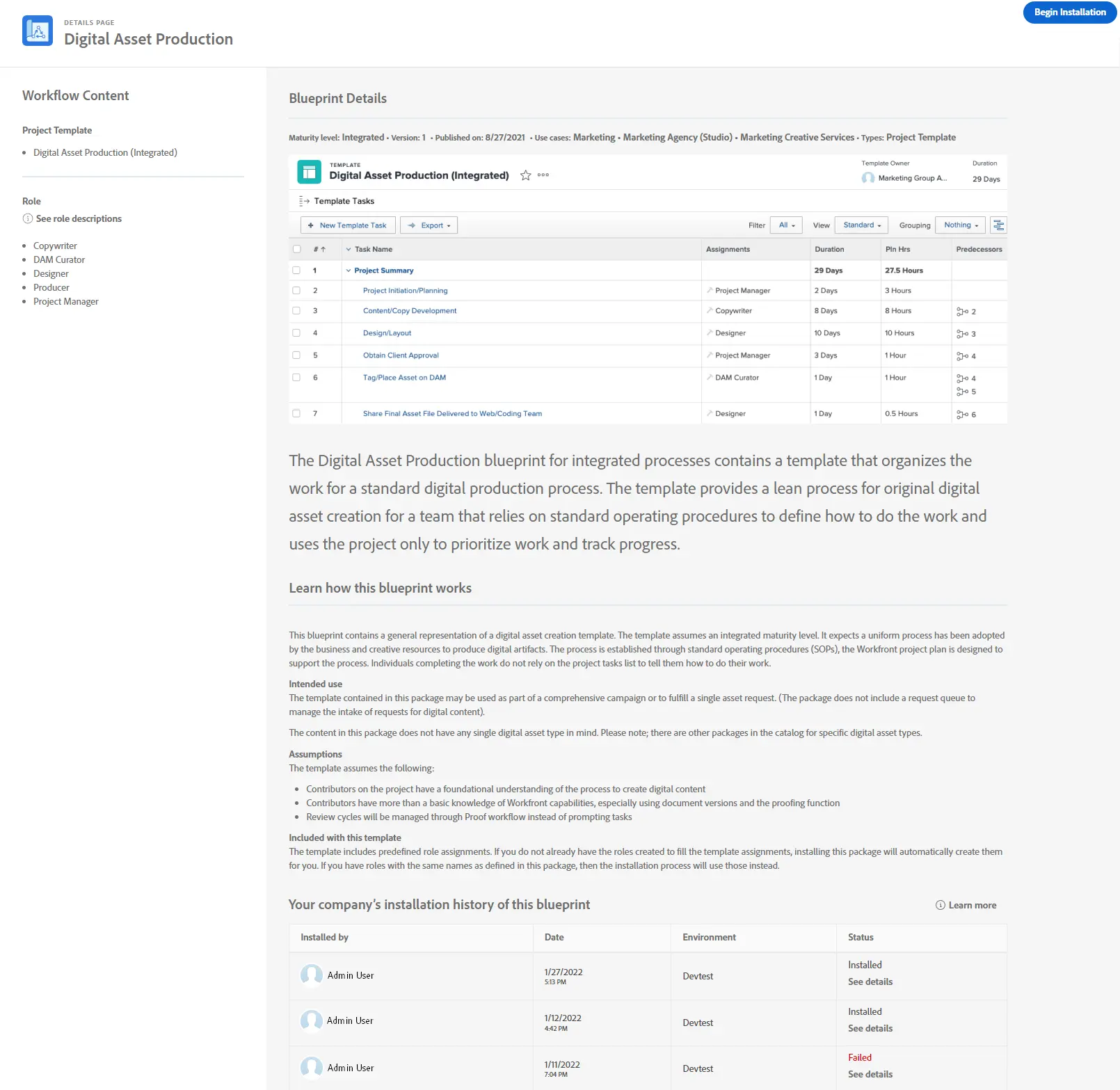
Task: Open the Learn more link
Action: pos(973,905)
